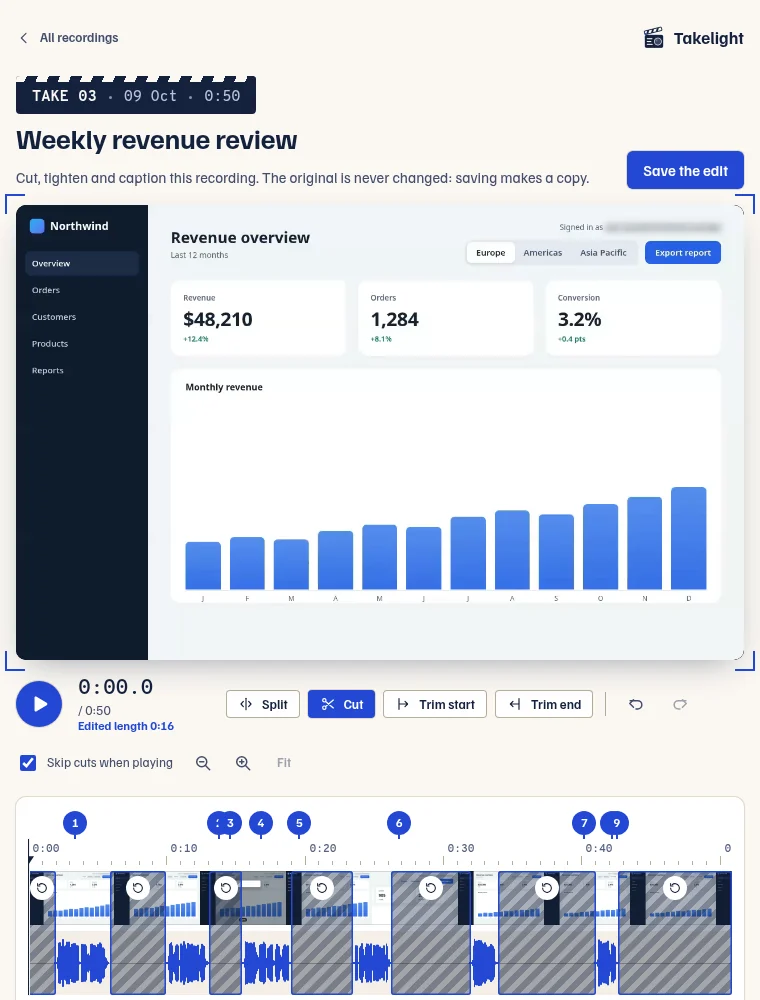
Task: Click the $48,210 revenue value in preview
Action: click(x=217, y=320)
